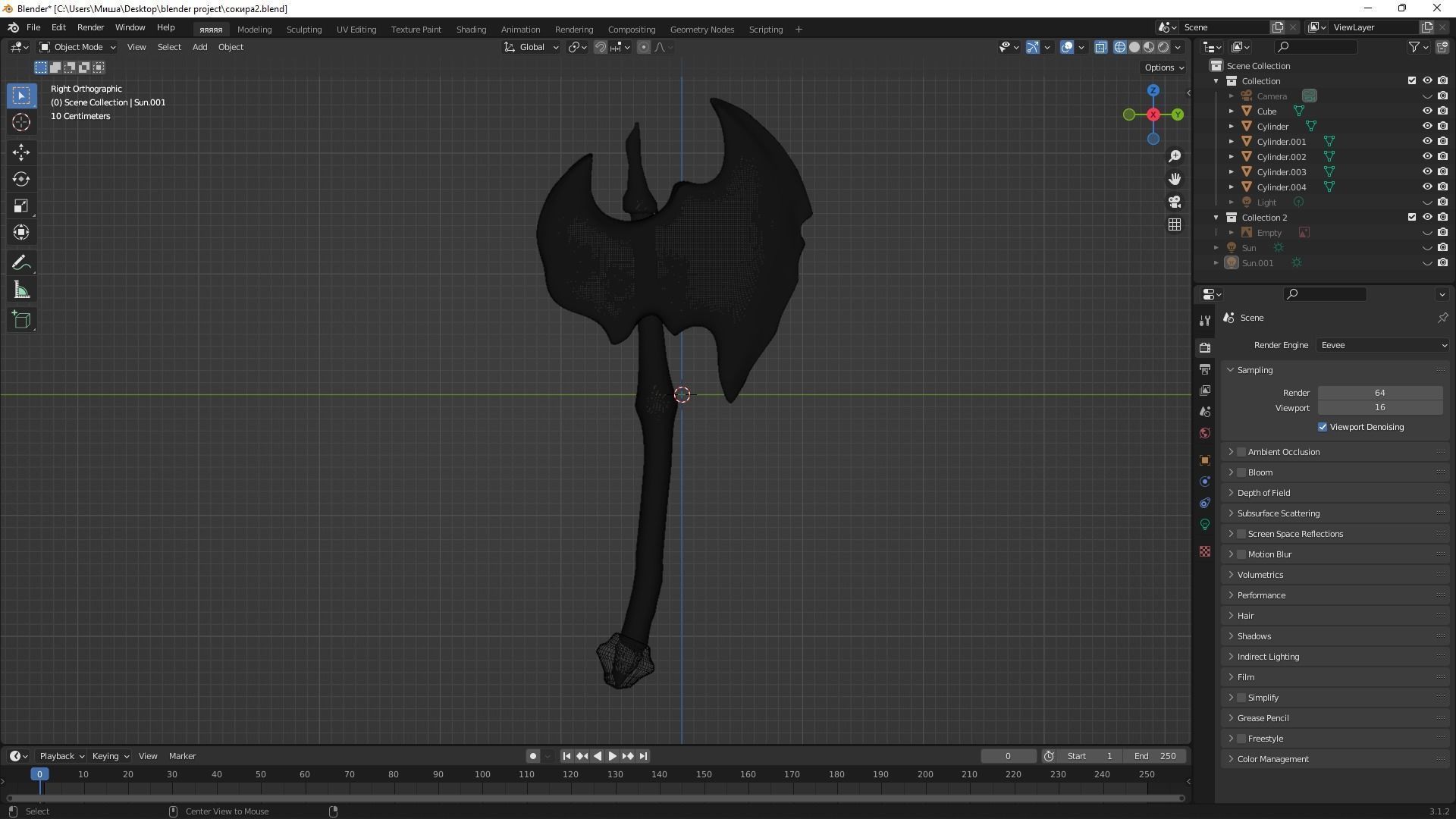Collapse the Collection 2 in the Outliner
The height and width of the screenshot is (819, 1456).
(1216, 218)
